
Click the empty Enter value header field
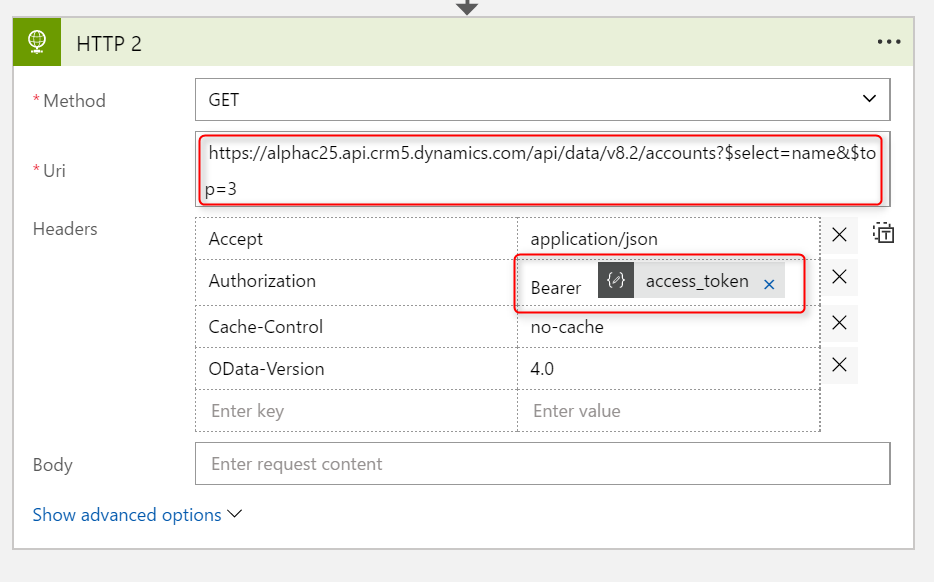[668, 411]
